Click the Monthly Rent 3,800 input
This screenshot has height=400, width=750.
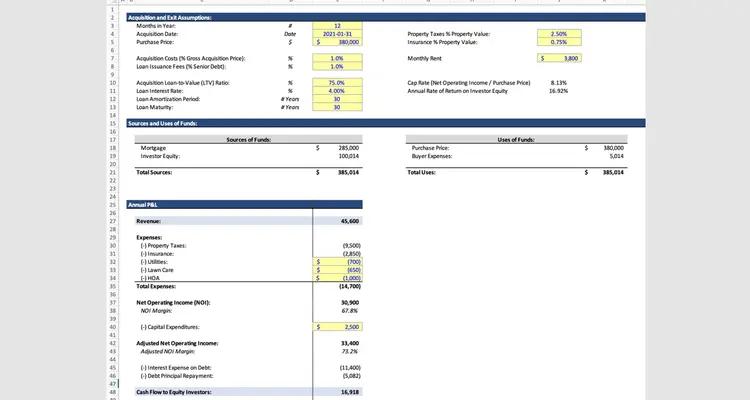pos(559,58)
